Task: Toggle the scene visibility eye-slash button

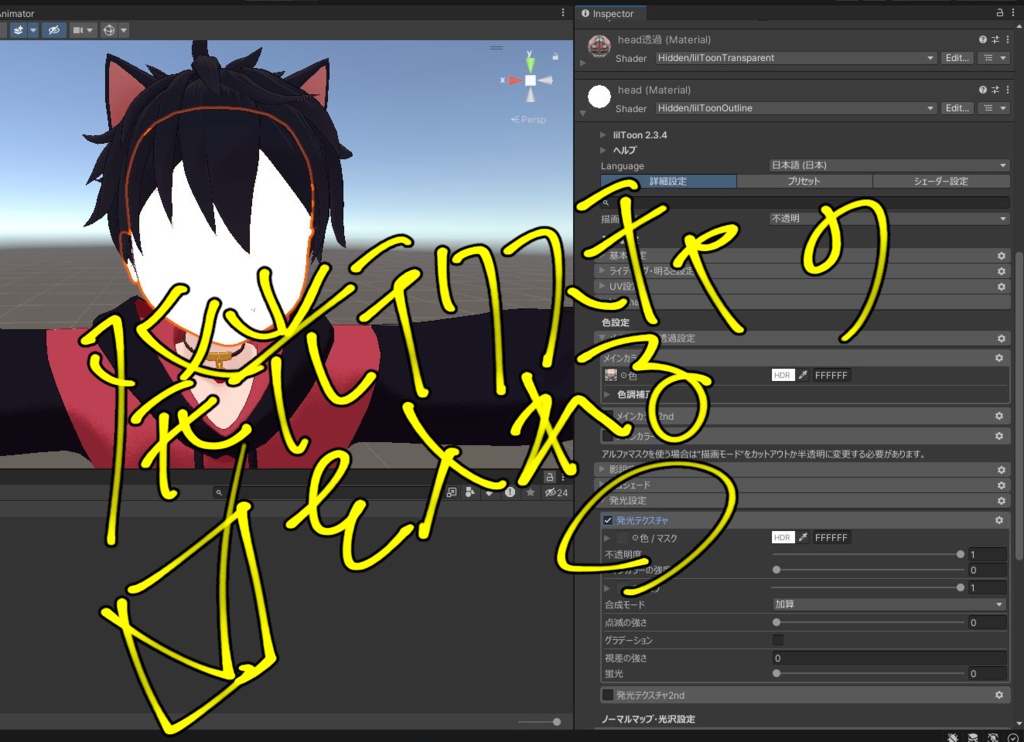Action: point(54,30)
